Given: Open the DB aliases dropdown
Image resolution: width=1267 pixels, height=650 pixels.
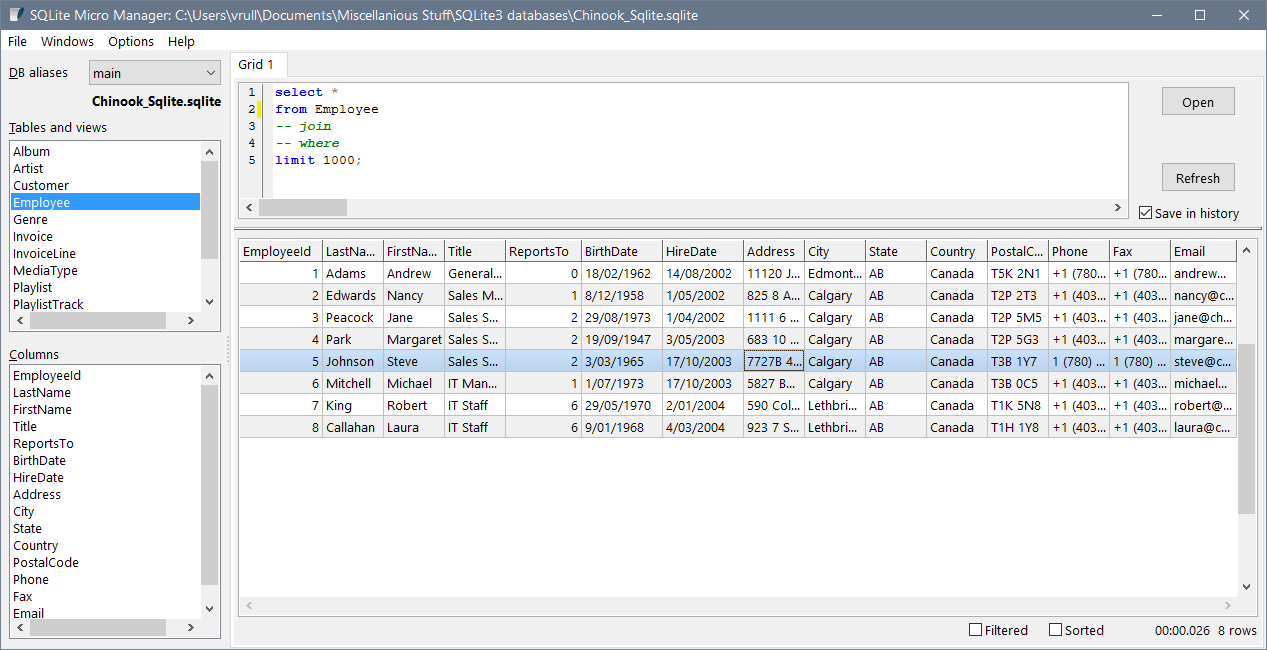Looking at the screenshot, I should pyautogui.click(x=155, y=73).
